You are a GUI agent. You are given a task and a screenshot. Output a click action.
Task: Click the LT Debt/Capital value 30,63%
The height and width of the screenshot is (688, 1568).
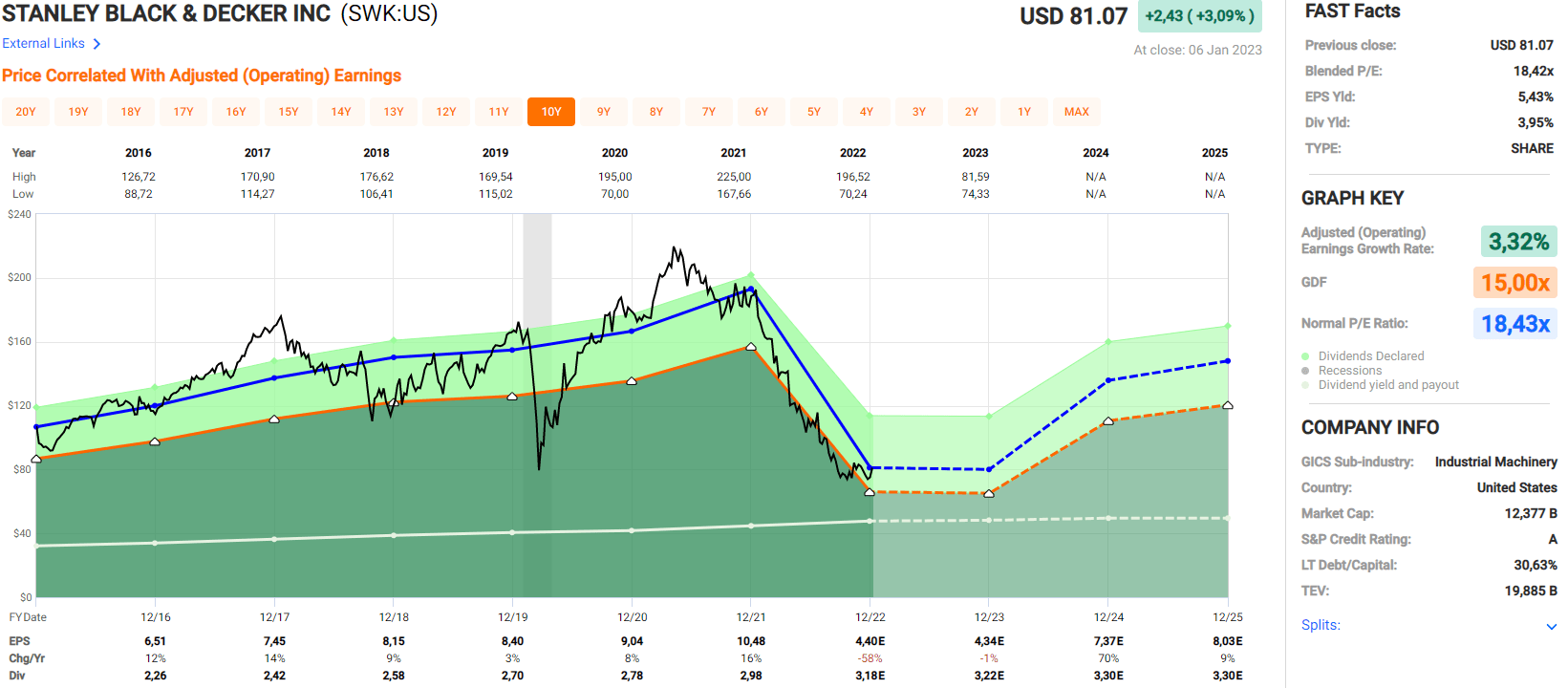(x=1536, y=565)
